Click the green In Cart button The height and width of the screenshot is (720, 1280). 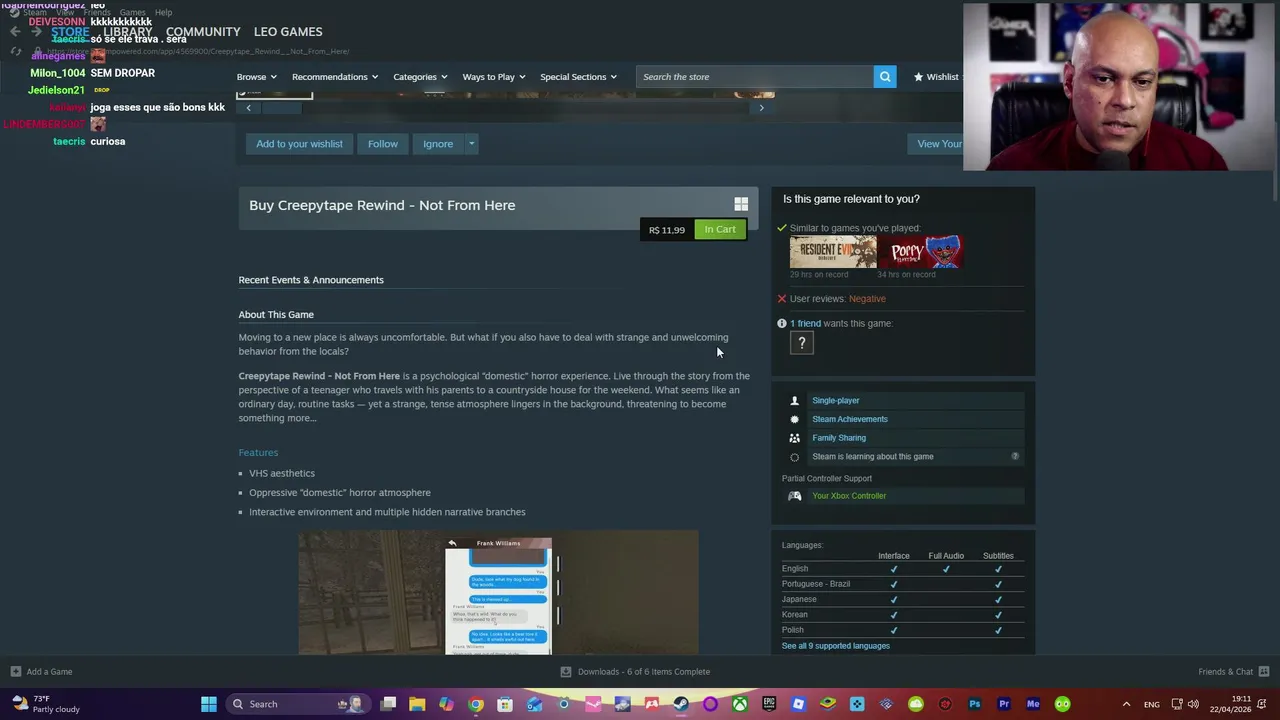[720, 230]
